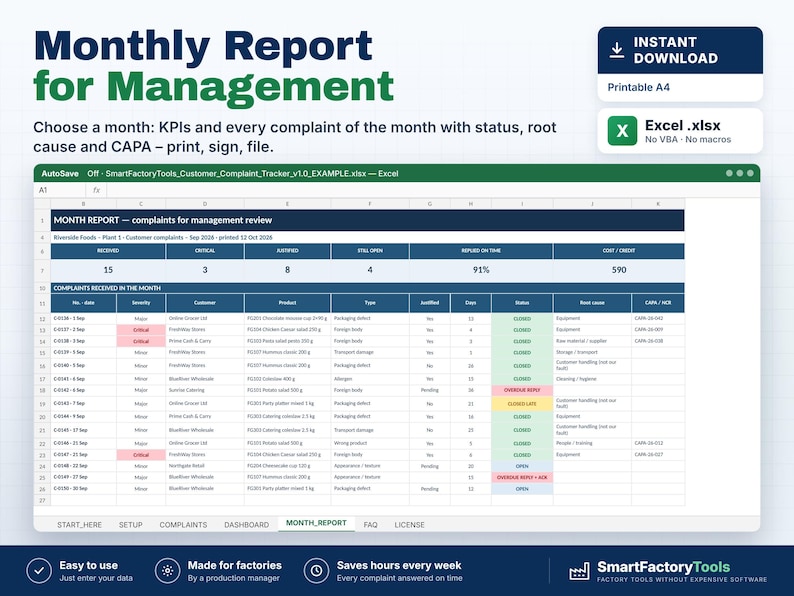Click cell C-0142 - 6 Sep
The width and height of the screenshot is (794, 596).
point(84,390)
